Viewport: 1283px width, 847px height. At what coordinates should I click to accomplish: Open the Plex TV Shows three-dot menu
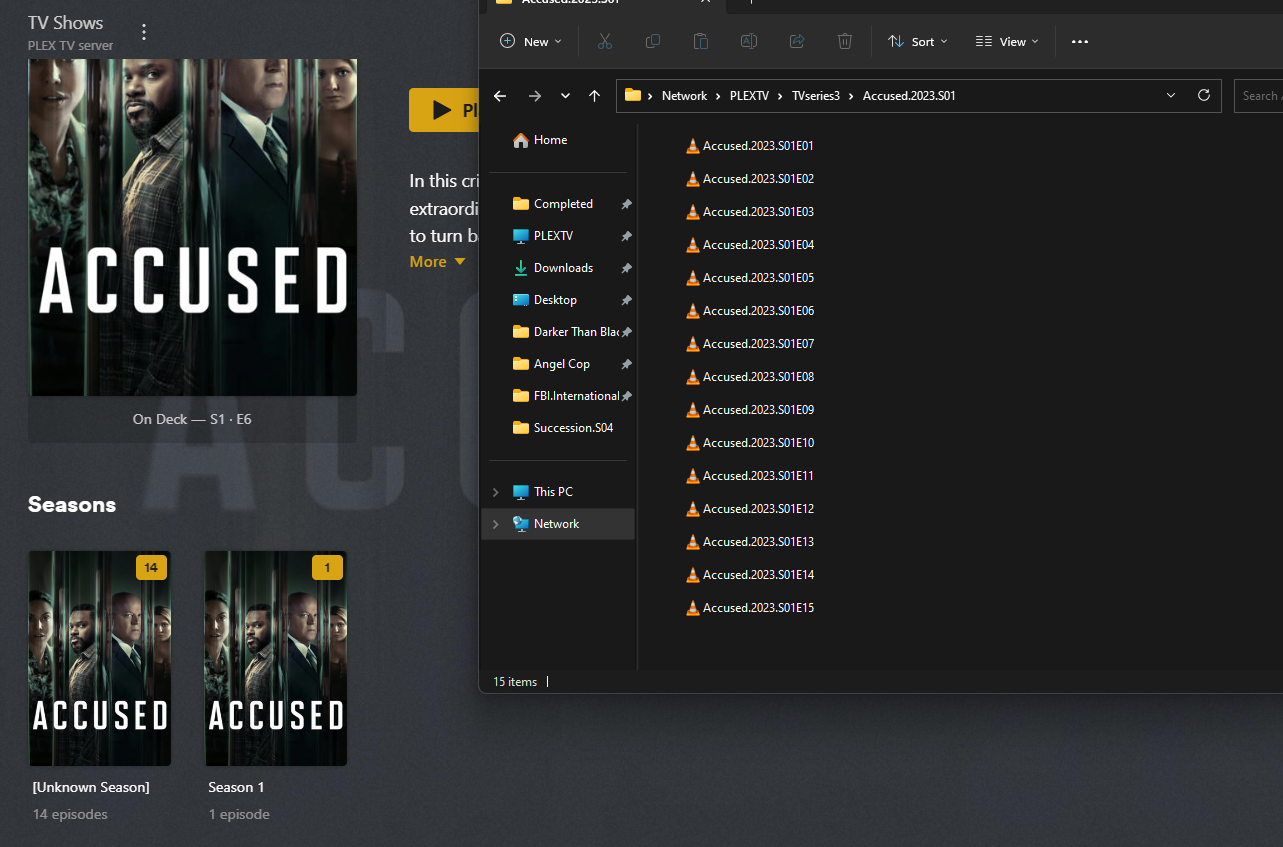[144, 32]
